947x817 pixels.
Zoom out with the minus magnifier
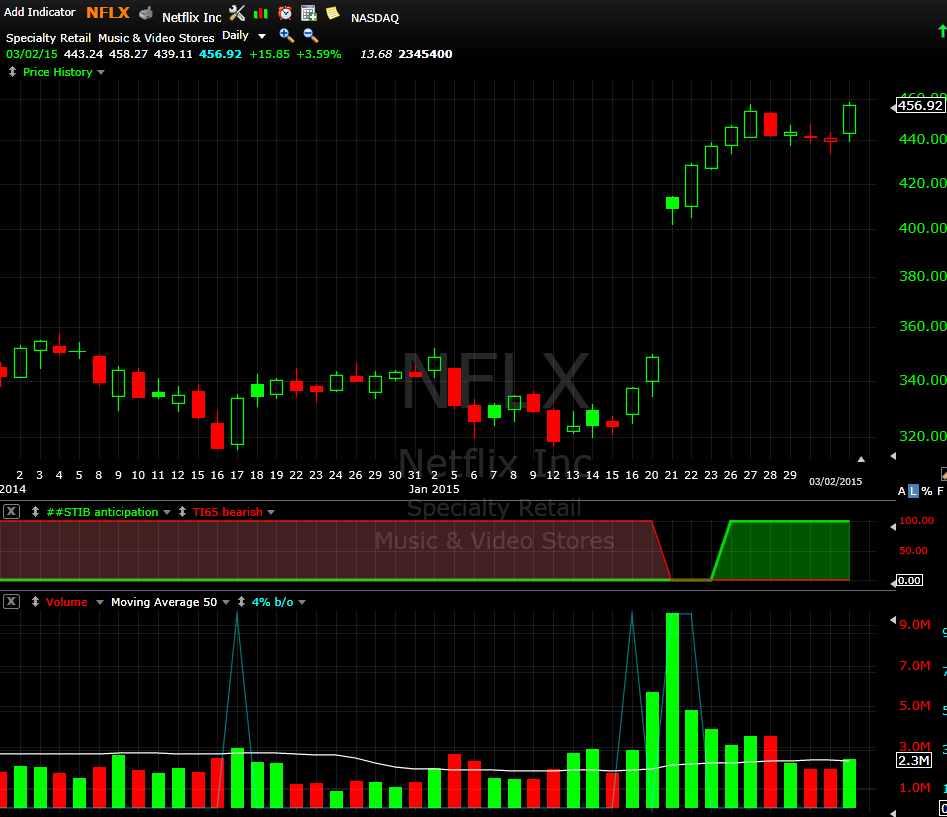click(x=310, y=36)
